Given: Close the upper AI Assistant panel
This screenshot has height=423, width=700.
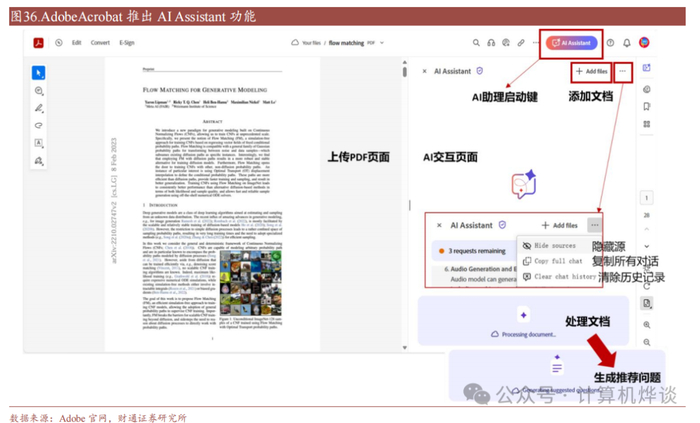Looking at the screenshot, I should click(425, 71).
